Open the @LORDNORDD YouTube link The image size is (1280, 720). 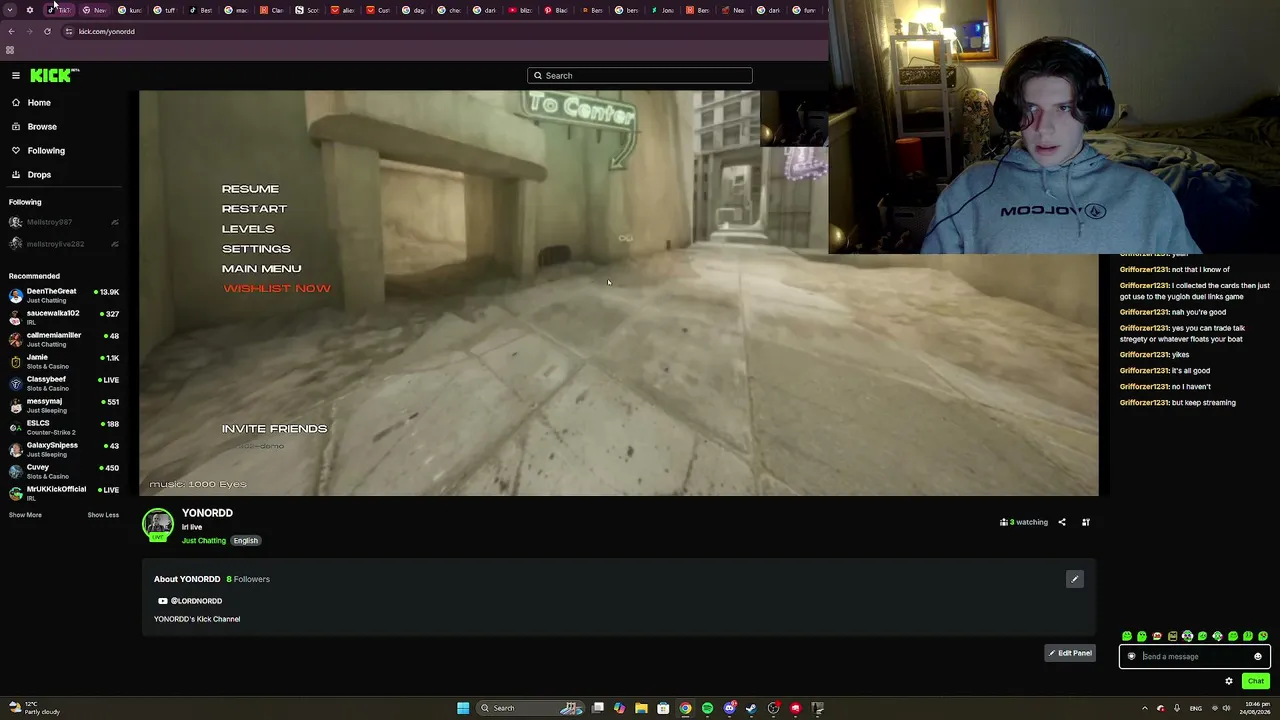(x=190, y=601)
